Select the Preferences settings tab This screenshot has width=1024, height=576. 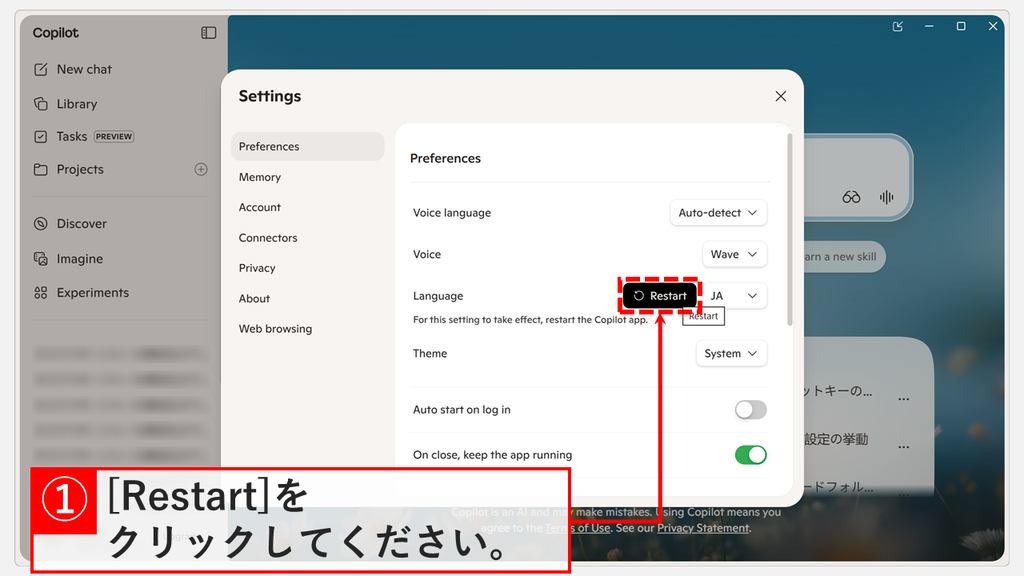tap(308, 146)
